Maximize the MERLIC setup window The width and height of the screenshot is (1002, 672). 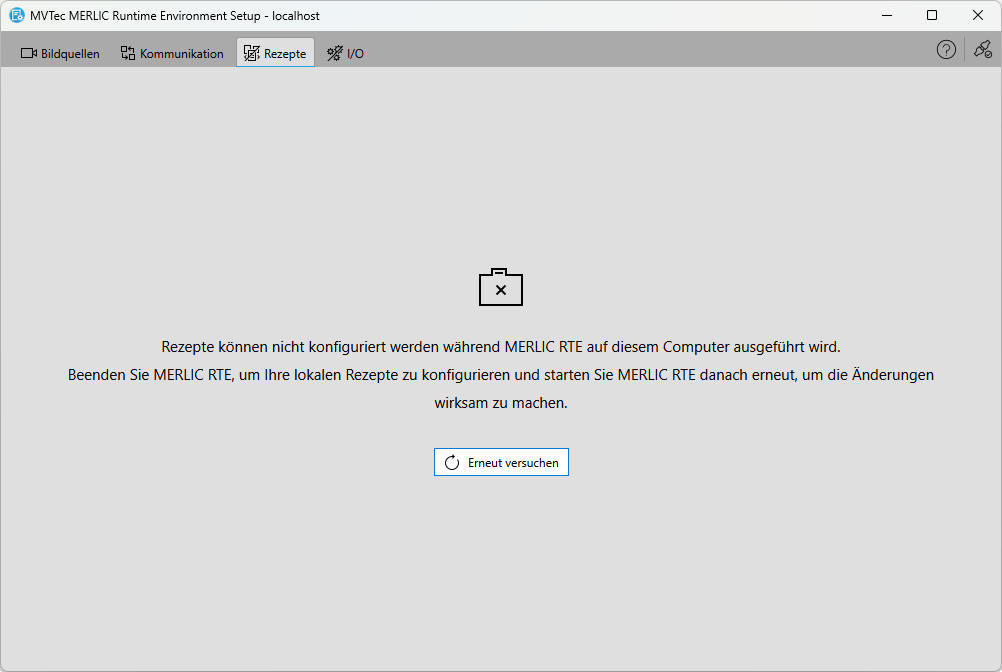point(932,15)
